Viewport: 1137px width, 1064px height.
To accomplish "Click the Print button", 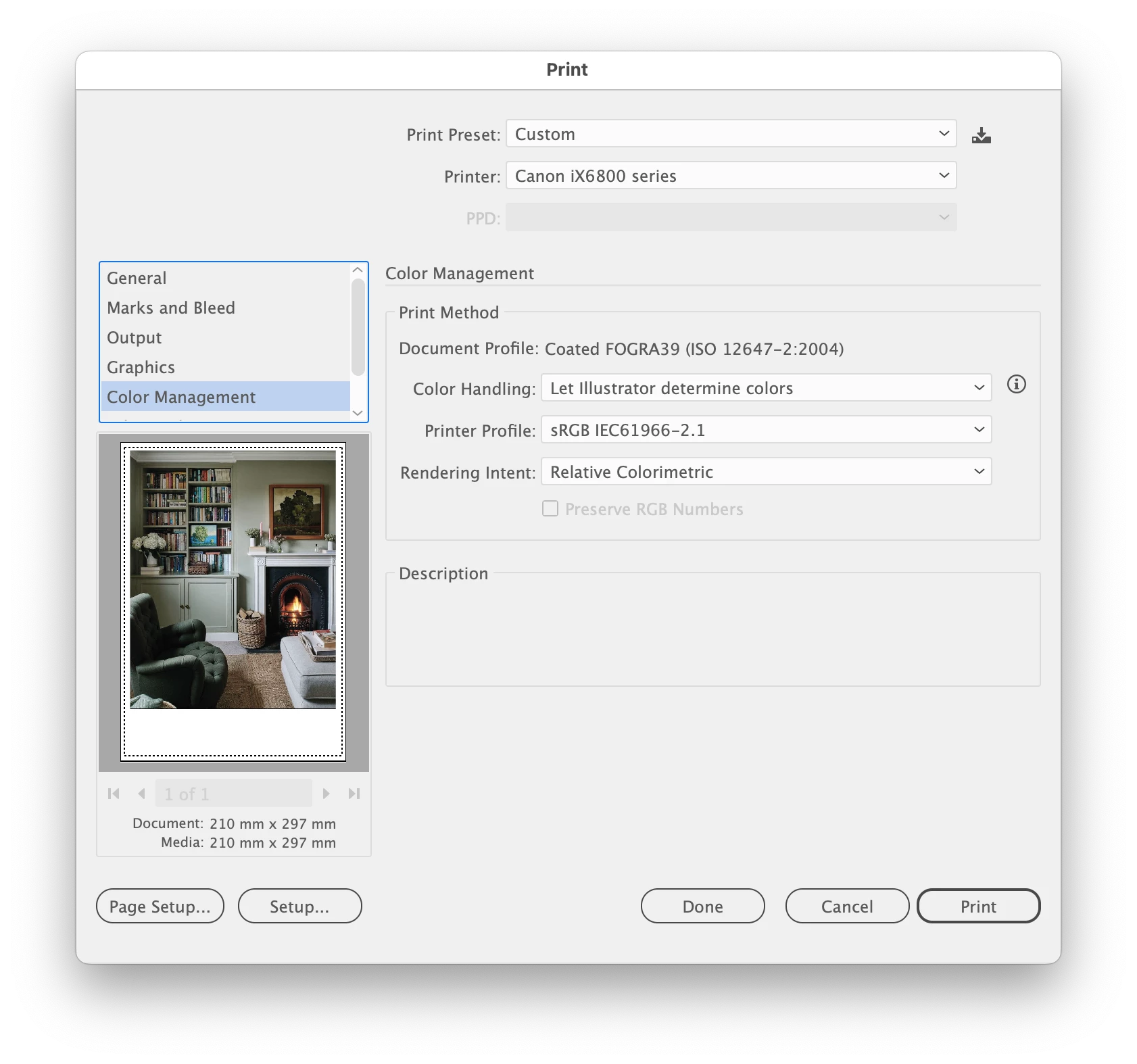I will pyautogui.click(x=978, y=906).
